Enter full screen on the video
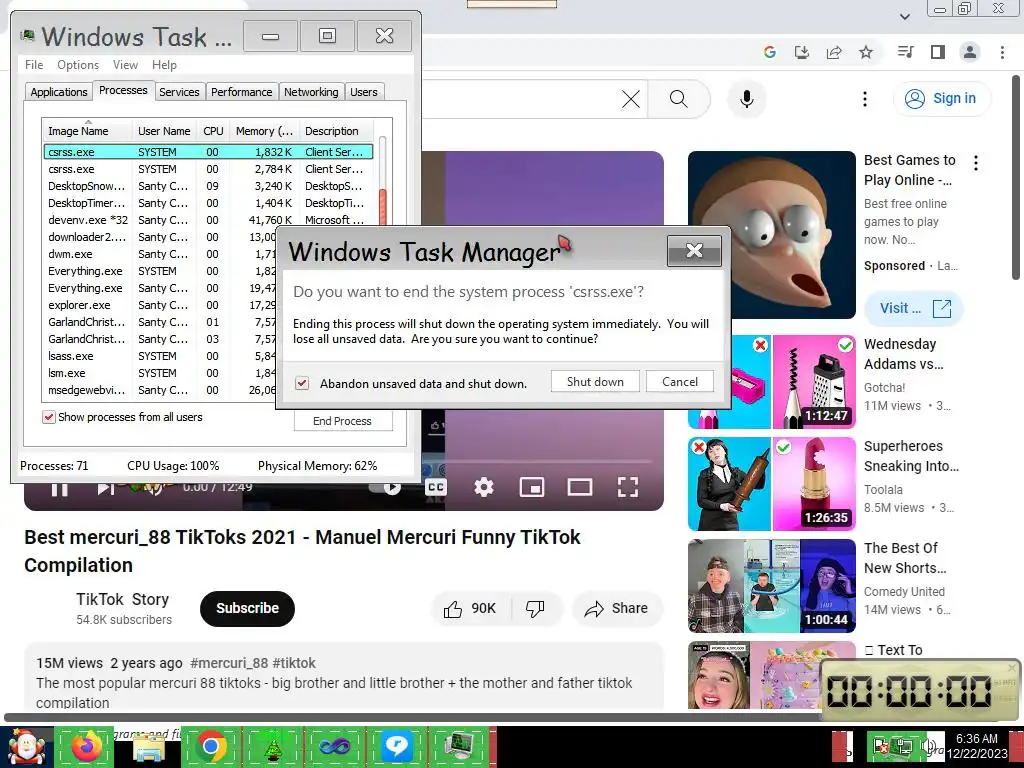The height and width of the screenshot is (768, 1024). 628,487
